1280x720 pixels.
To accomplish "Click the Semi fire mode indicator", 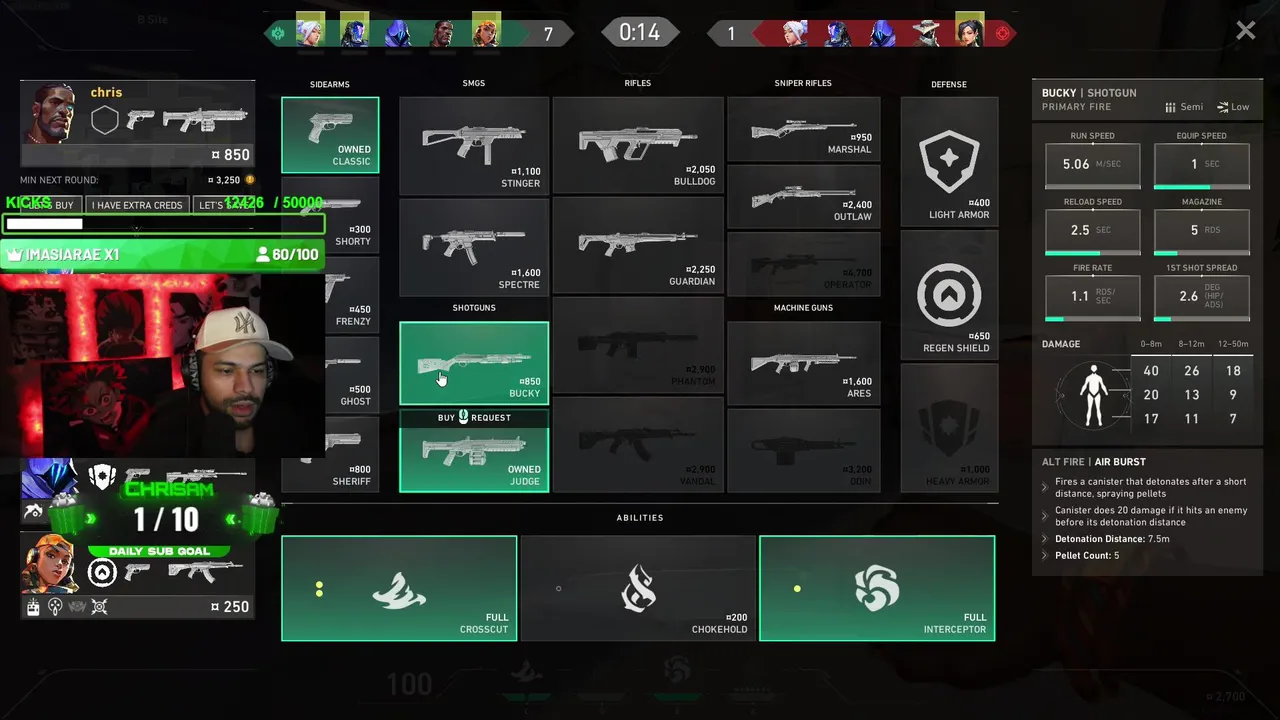I will click(x=1184, y=107).
